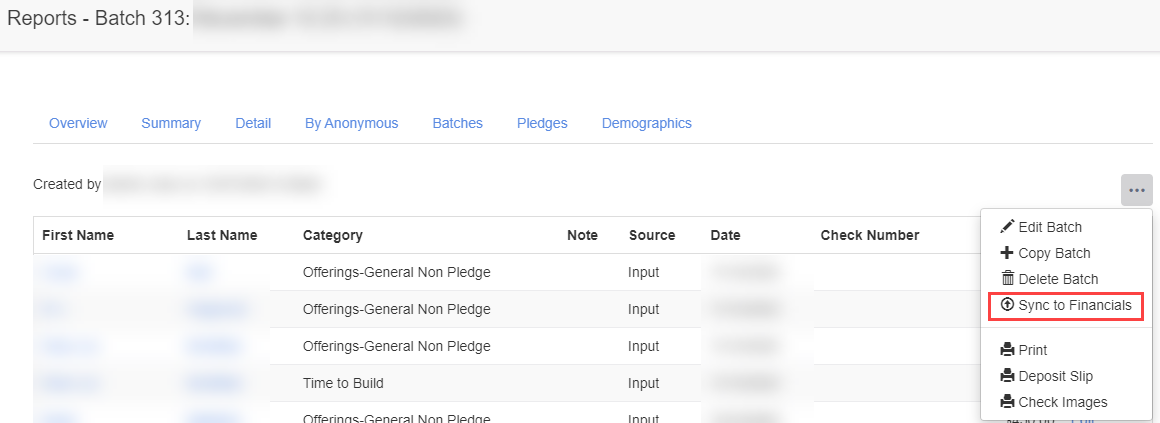1160x423 pixels.
Task: Open the first row's first name link
Action: point(60,272)
